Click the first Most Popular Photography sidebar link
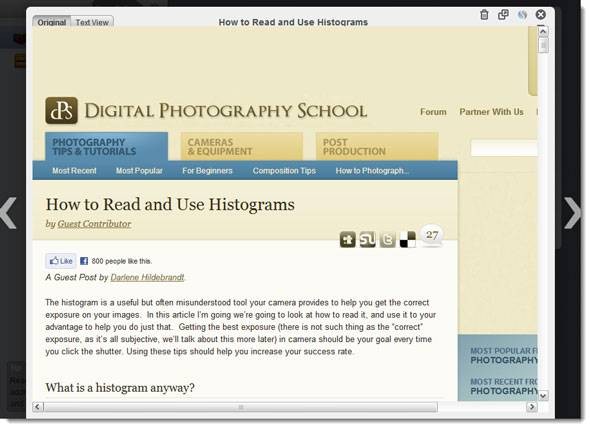Image resolution: width=590 pixels, height=428 pixels. 504,355
